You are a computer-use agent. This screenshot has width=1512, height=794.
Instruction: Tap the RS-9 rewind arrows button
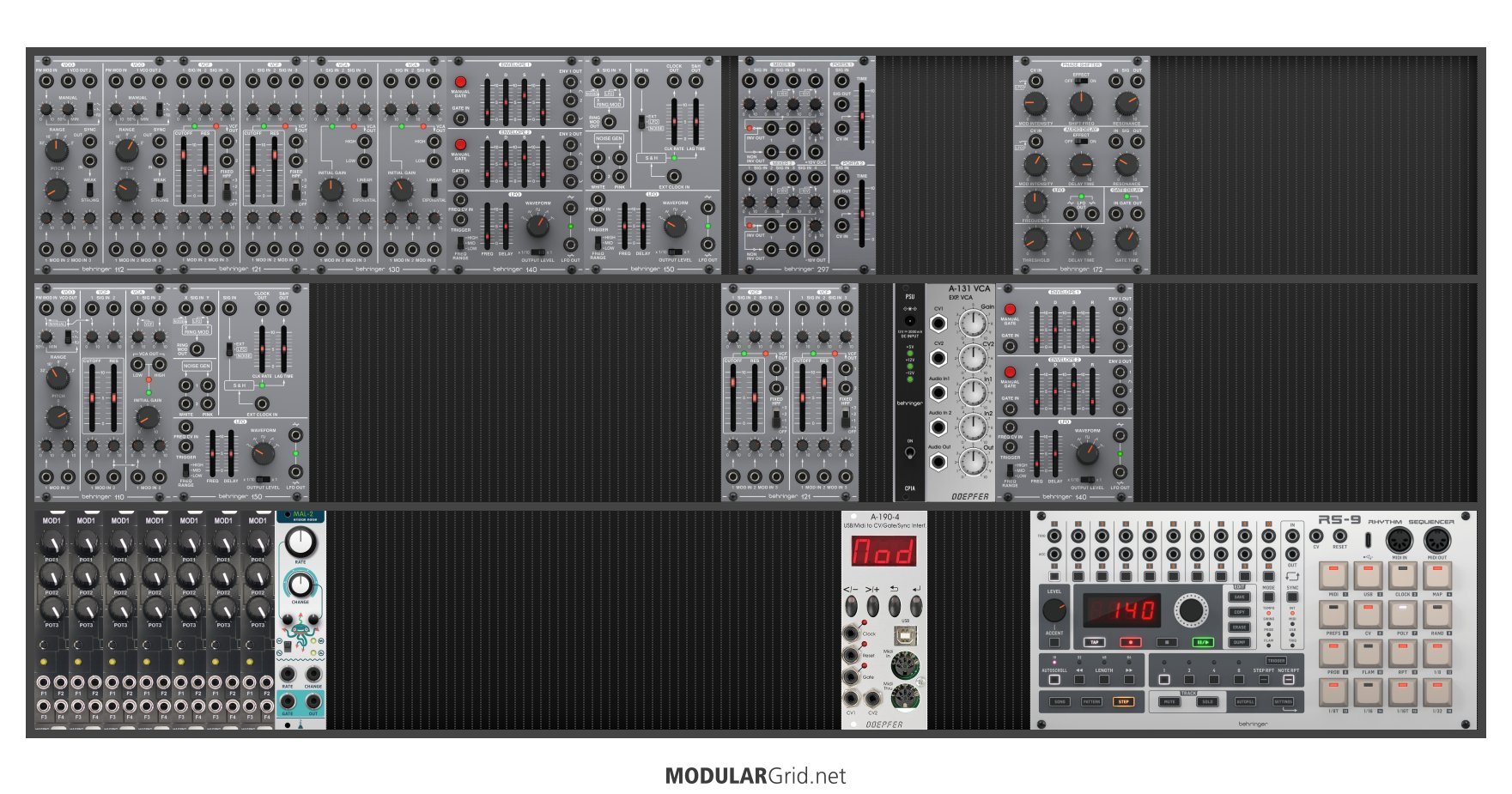click(1079, 680)
